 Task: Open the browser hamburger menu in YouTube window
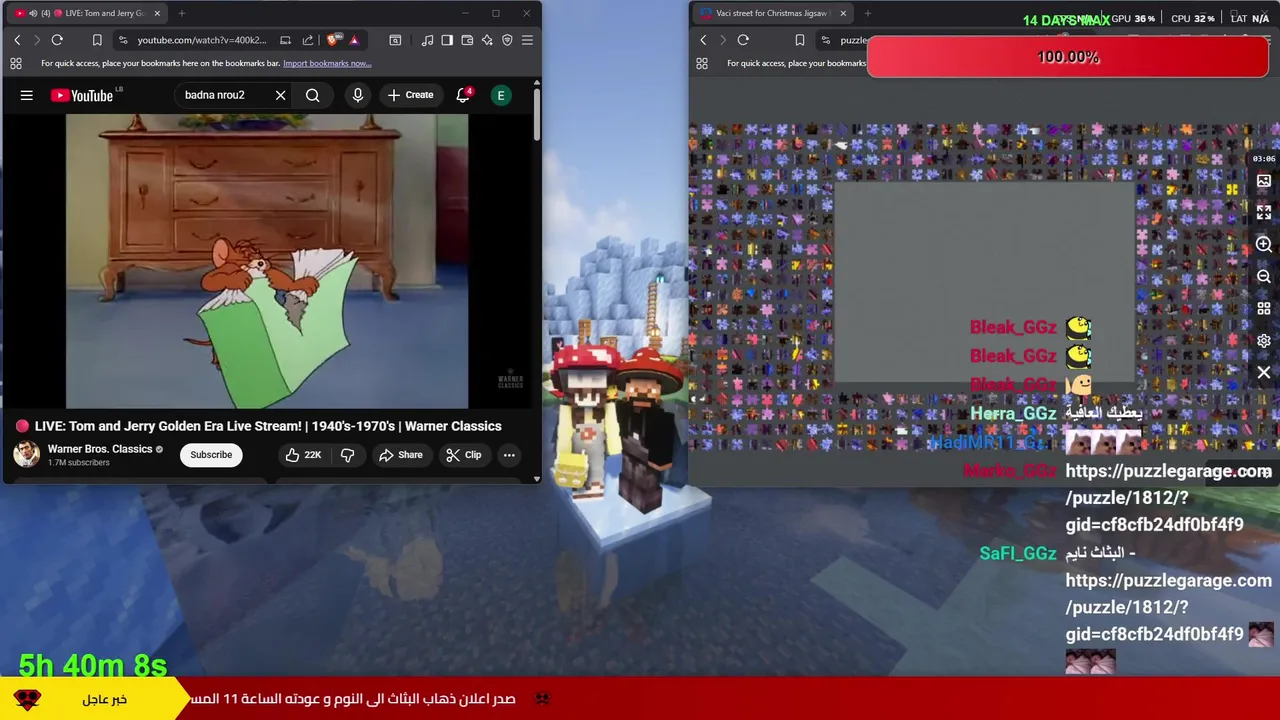[x=527, y=40]
